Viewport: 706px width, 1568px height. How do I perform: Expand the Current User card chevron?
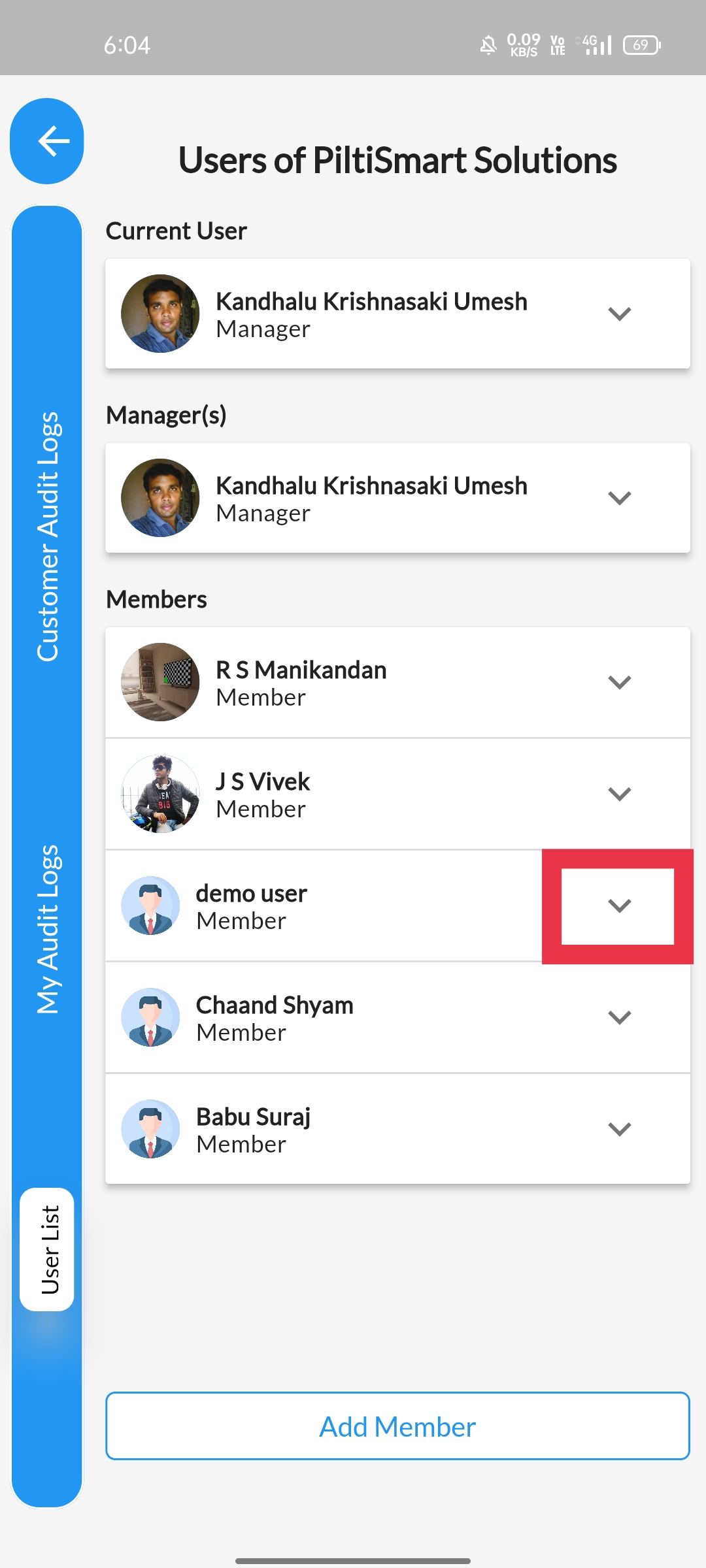pos(619,314)
